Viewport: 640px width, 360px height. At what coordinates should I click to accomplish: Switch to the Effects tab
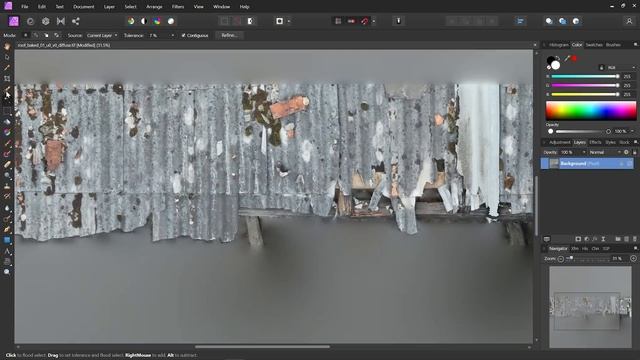(595, 142)
